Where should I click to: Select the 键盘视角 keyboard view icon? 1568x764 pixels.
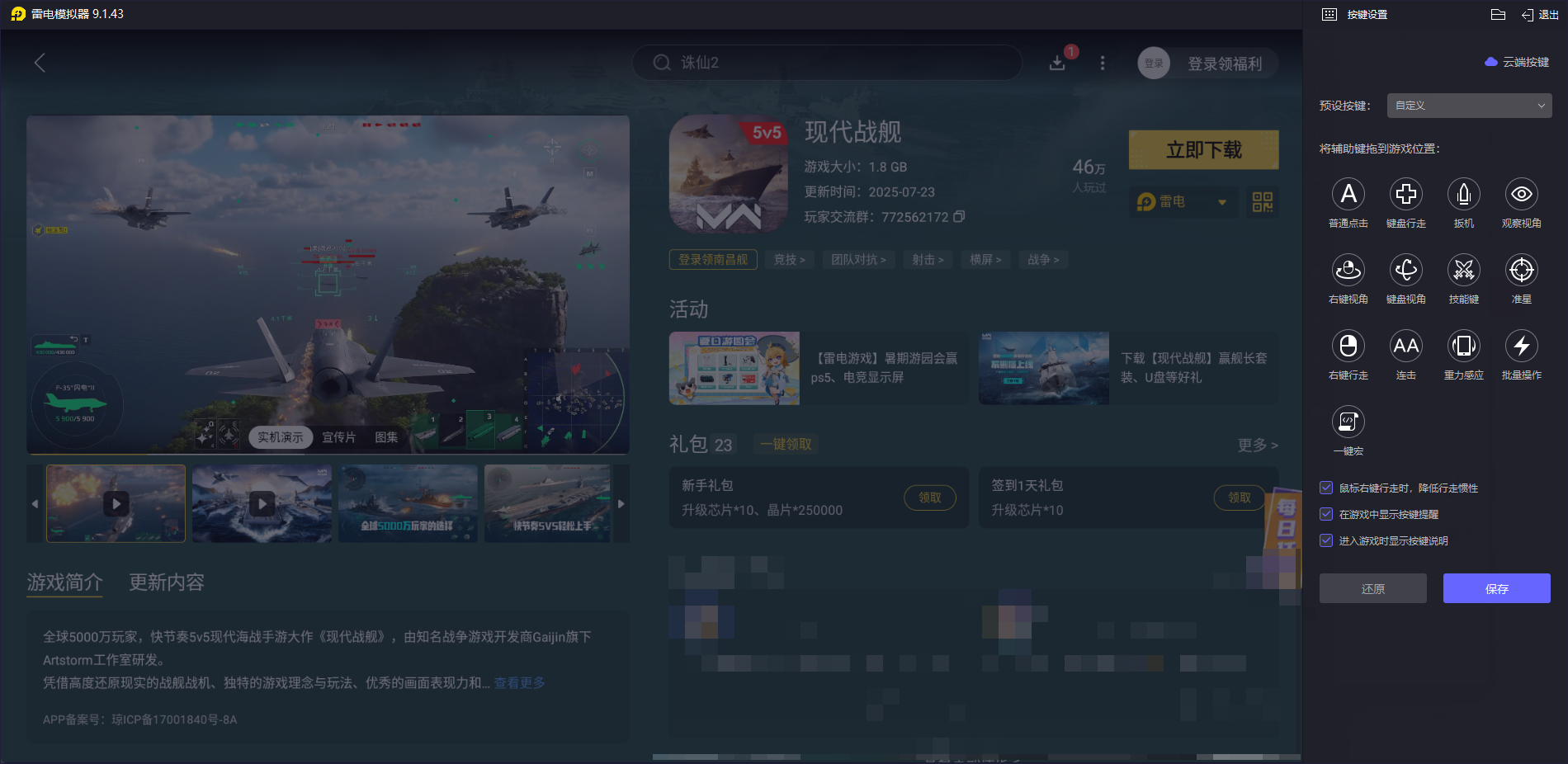[1406, 270]
